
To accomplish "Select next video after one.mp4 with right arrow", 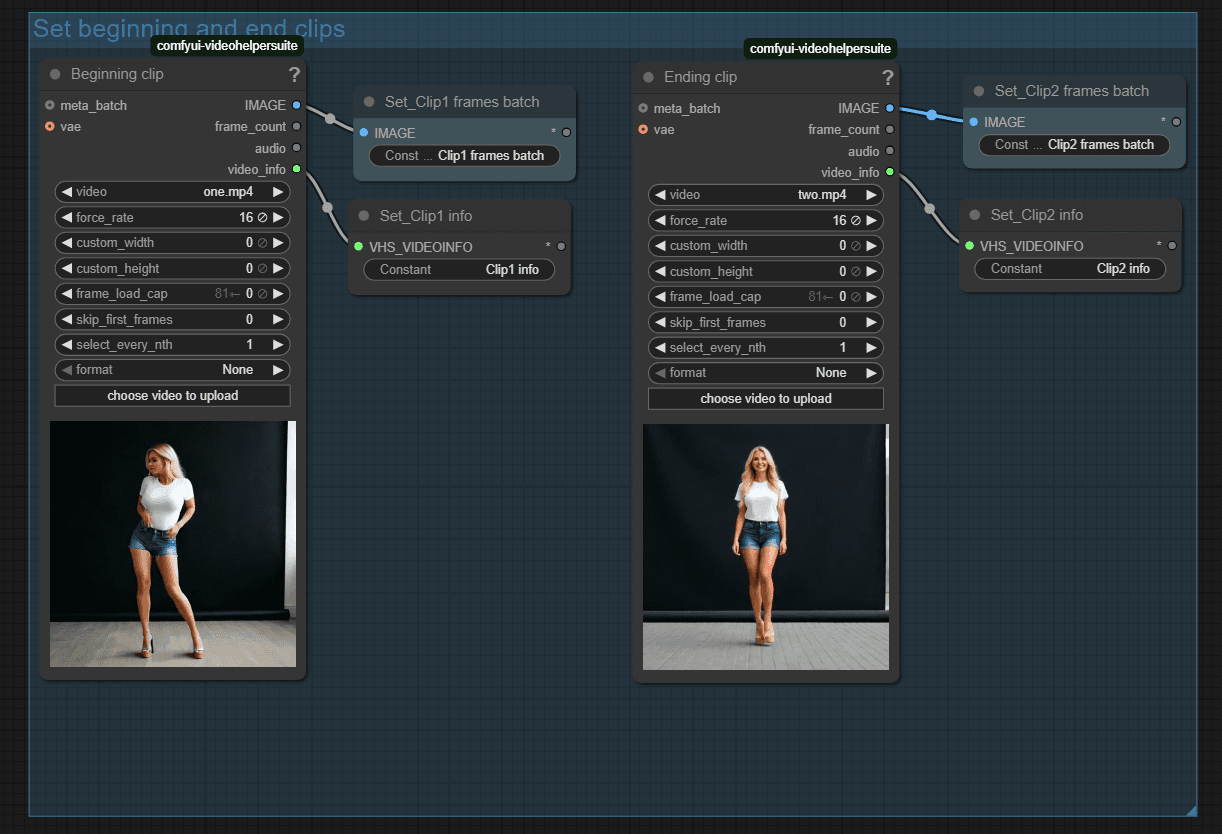I will point(278,192).
